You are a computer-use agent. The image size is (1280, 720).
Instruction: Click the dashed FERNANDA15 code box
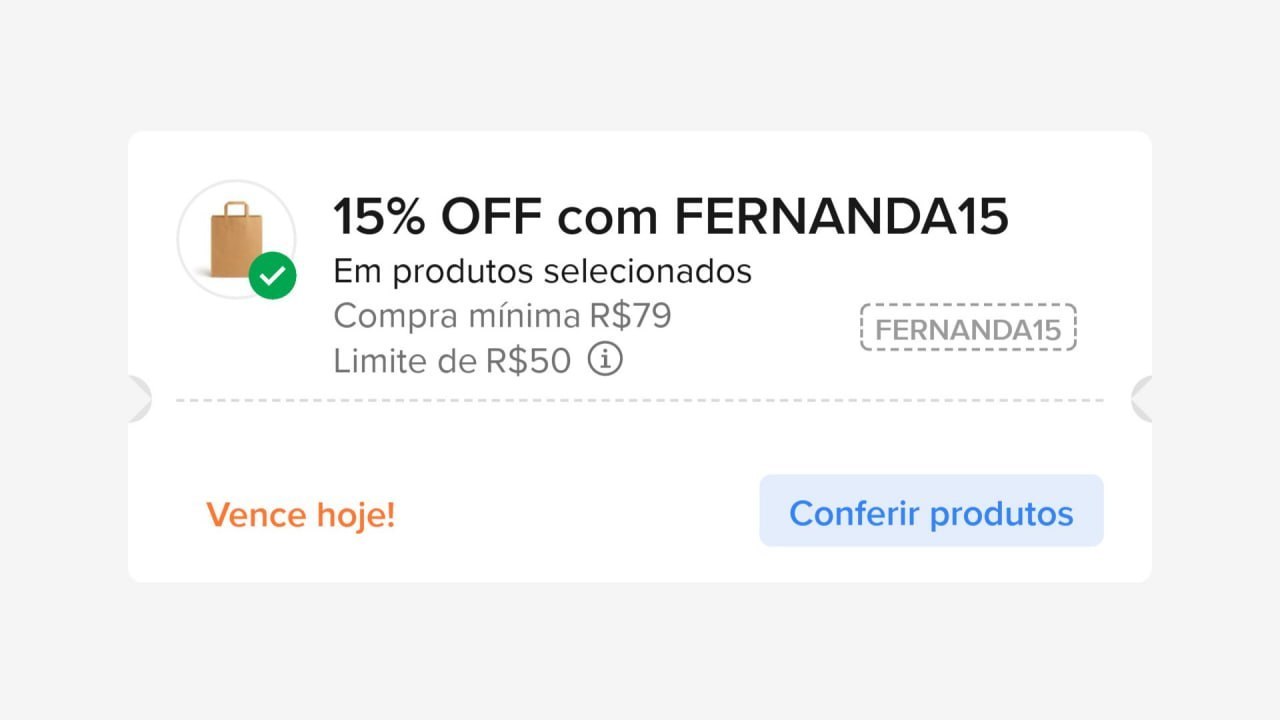point(967,328)
